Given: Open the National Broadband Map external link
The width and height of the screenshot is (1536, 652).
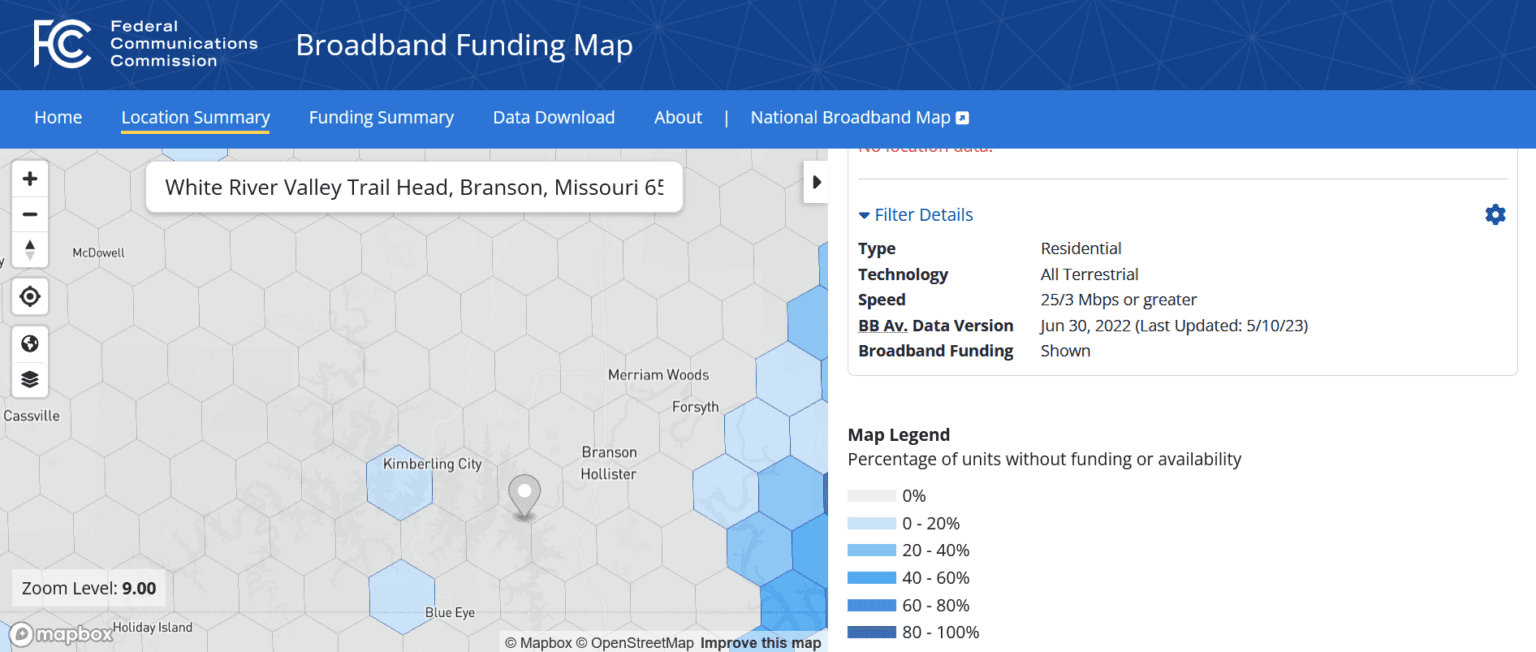Looking at the screenshot, I should 858,117.
